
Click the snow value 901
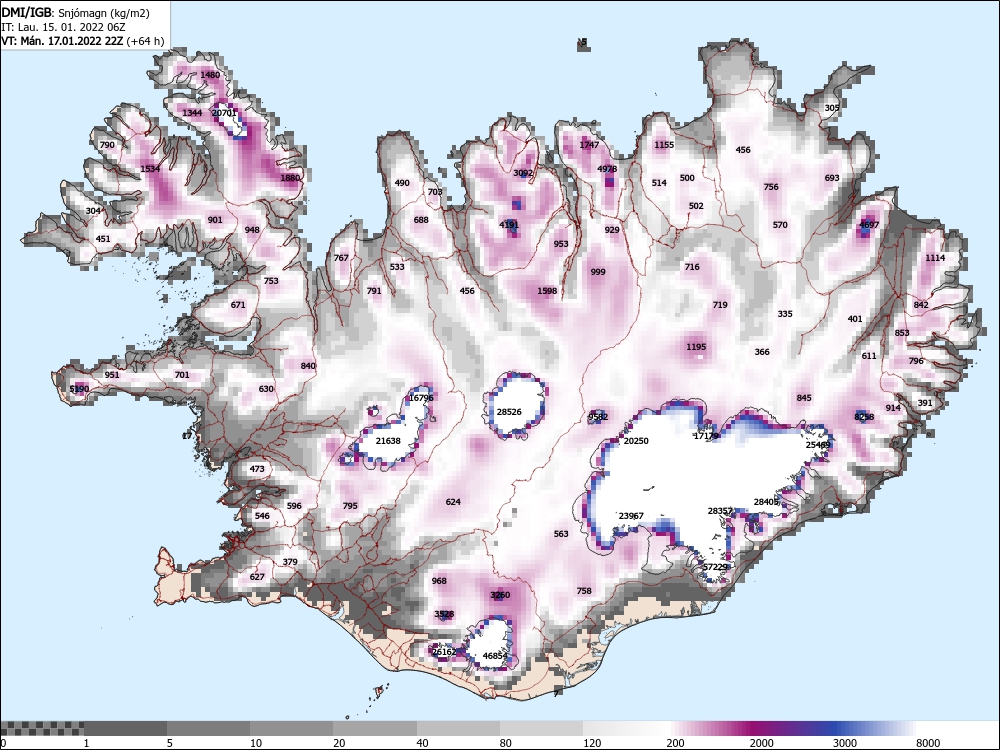point(215,220)
